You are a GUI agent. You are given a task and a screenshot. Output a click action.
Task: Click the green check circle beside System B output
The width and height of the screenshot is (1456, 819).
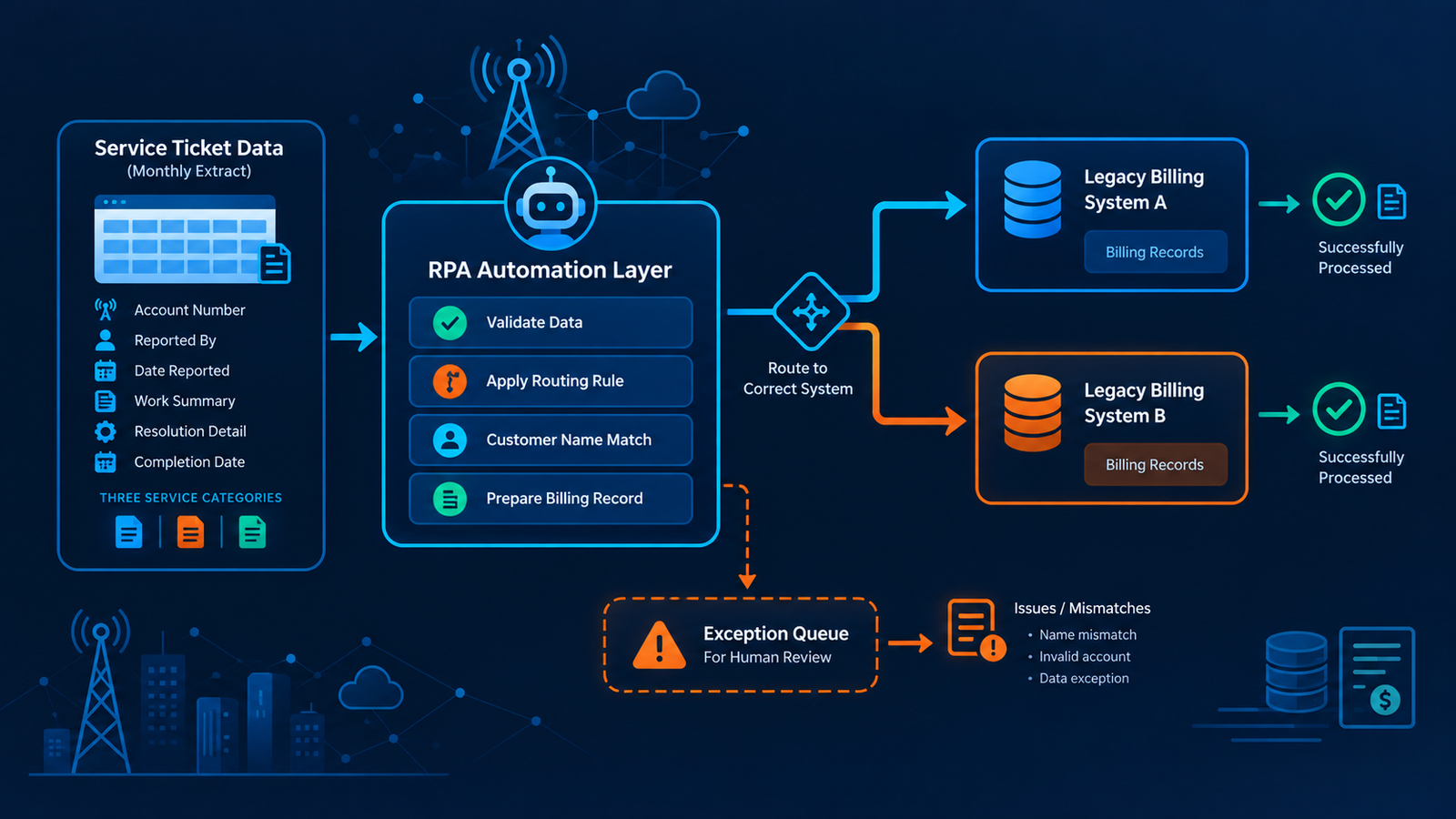(x=1339, y=409)
